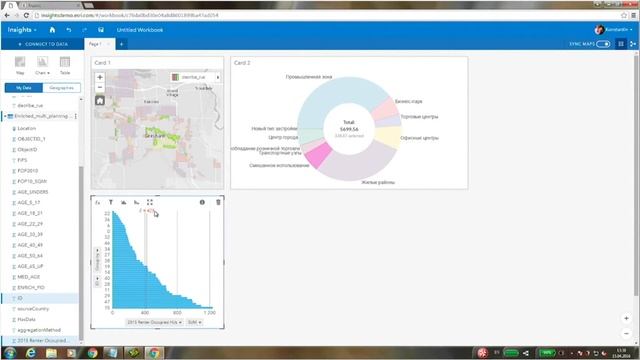The height and width of the screenshot is (360, 640).
Task: Launch Internet Explorer from taskbar
Action: 31,353
